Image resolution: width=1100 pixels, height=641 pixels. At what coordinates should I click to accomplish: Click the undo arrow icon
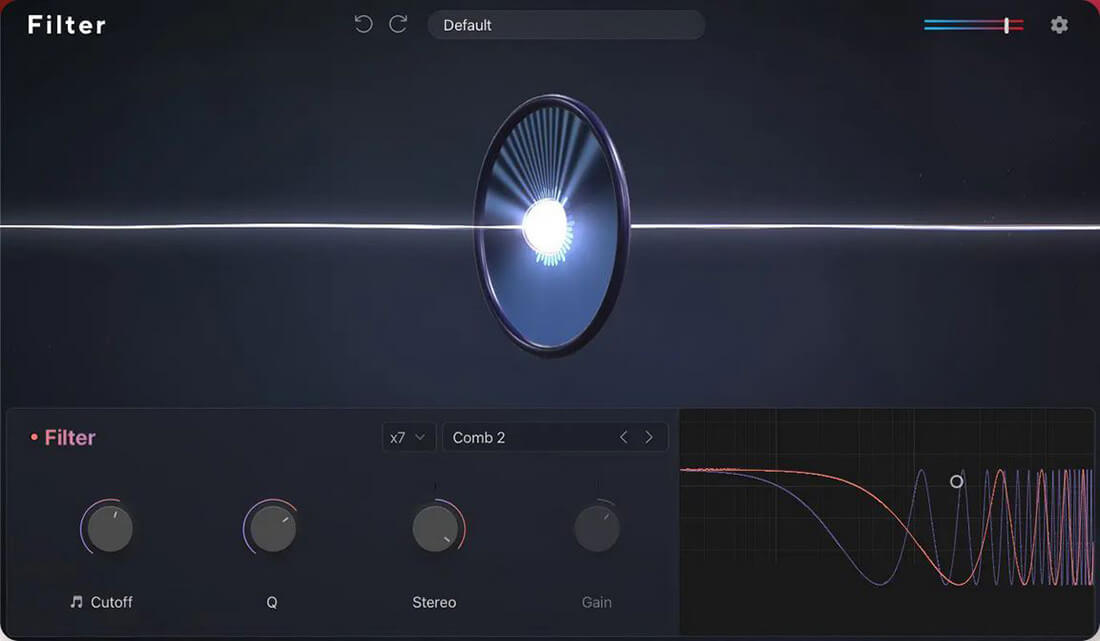362,24
